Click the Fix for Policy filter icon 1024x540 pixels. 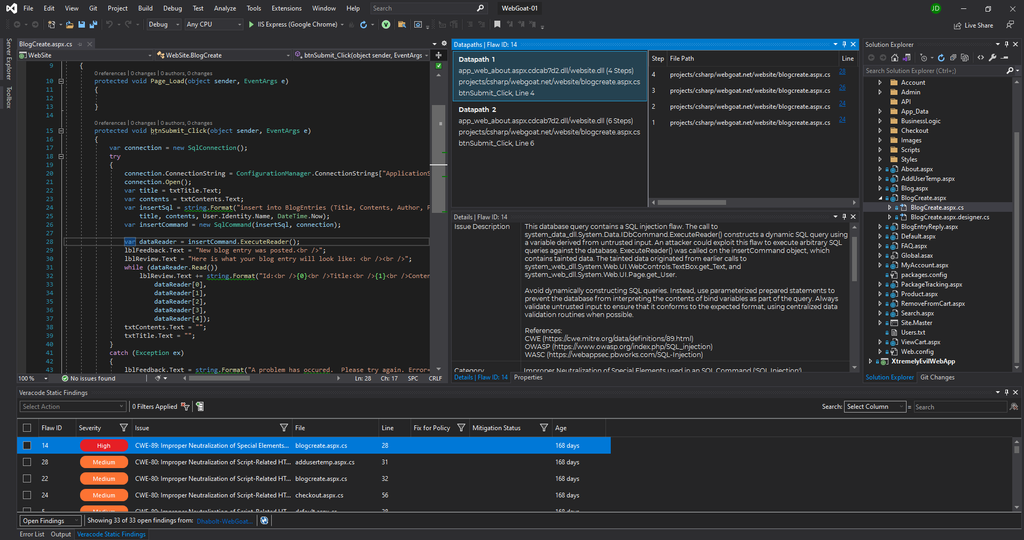(x=461, y=428)
